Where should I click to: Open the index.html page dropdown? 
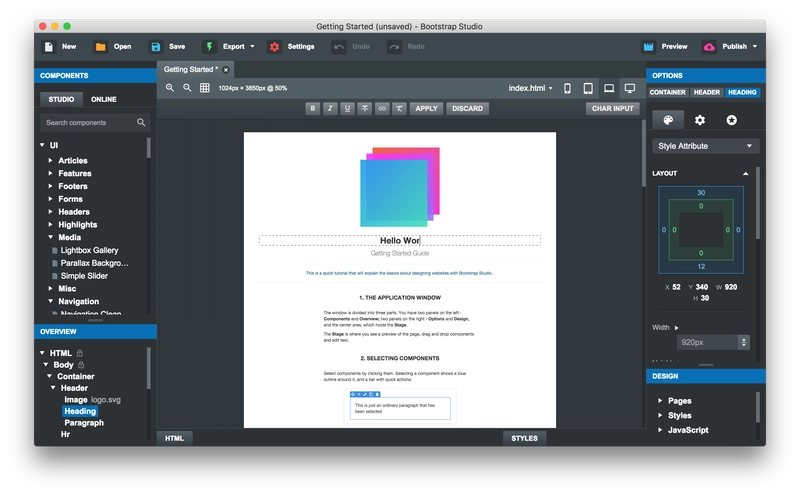coord(531,88)
